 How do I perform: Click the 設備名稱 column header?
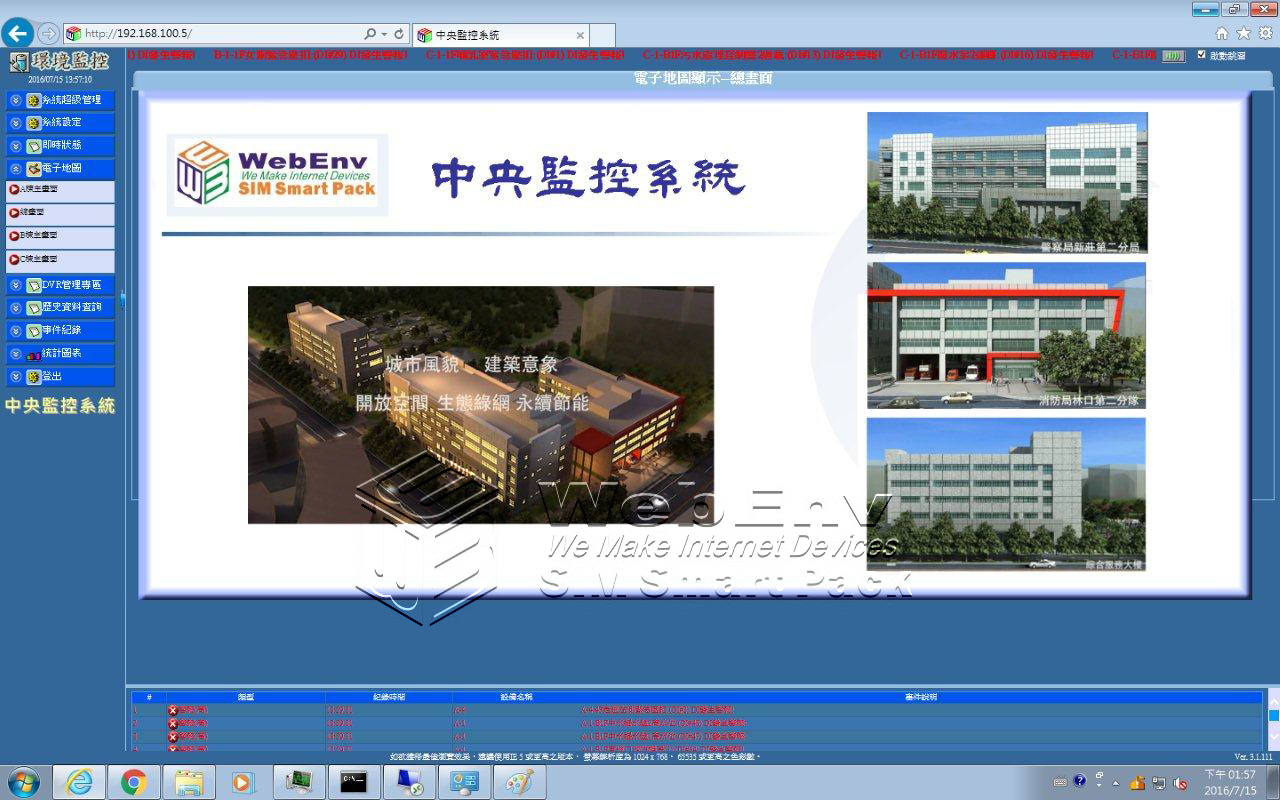click(516, 697)
